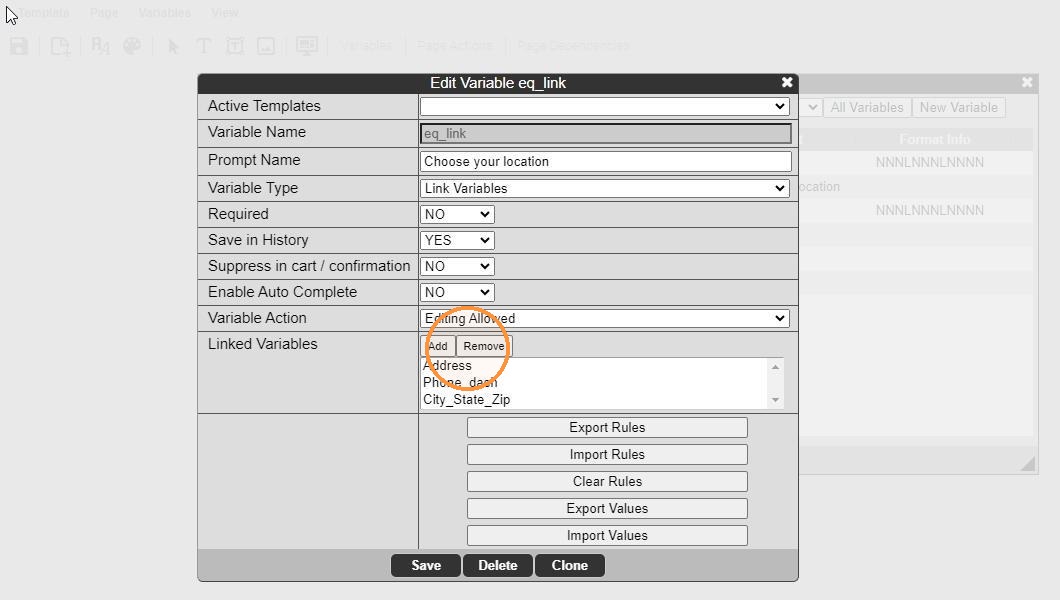Click the background panel resize grip corner
The width and height of the screenshot is (1060, 600).
[x=1028, y=464]
